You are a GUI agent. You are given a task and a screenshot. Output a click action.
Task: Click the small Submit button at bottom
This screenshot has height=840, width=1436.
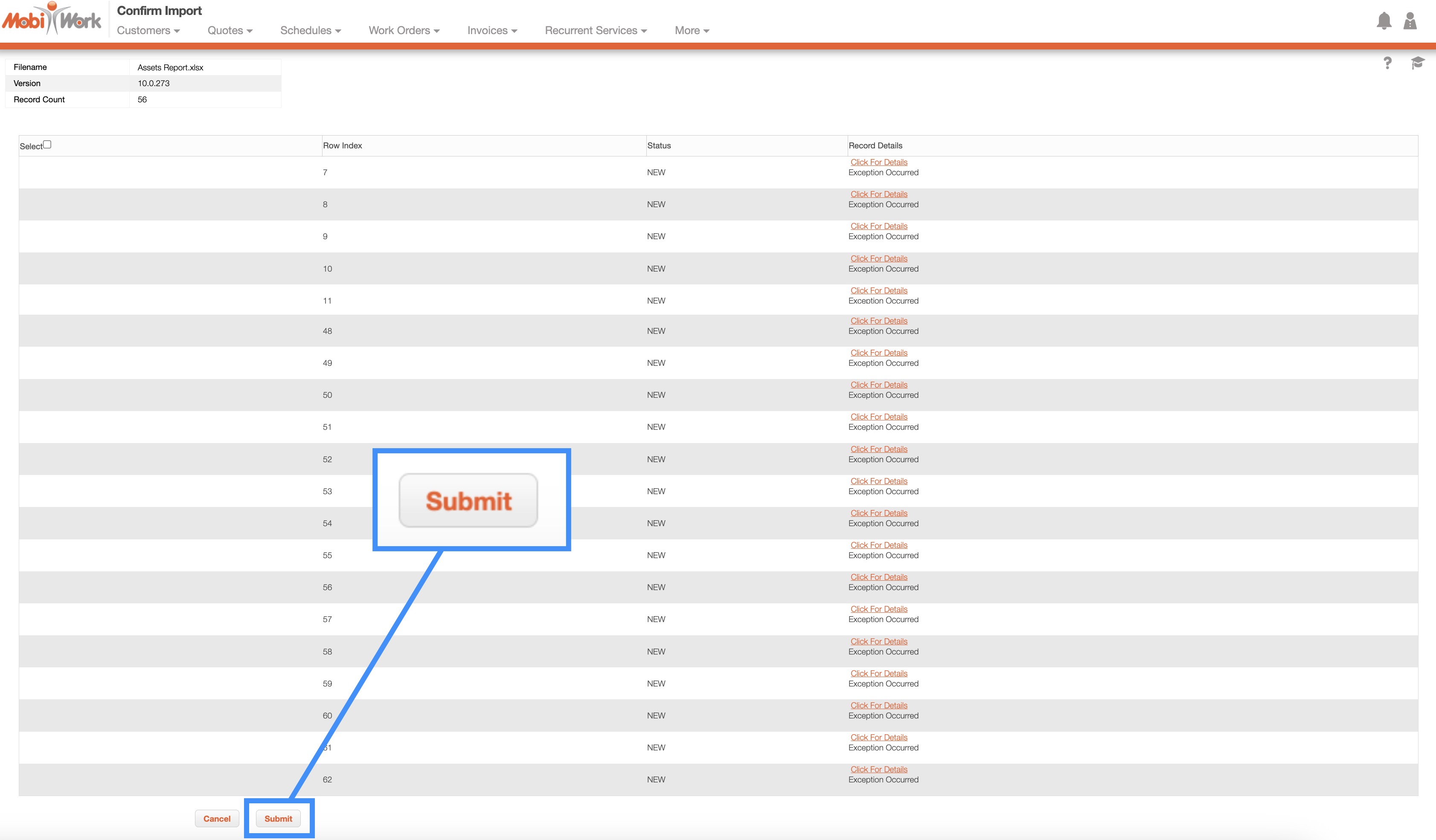click(x=278, y=818)
